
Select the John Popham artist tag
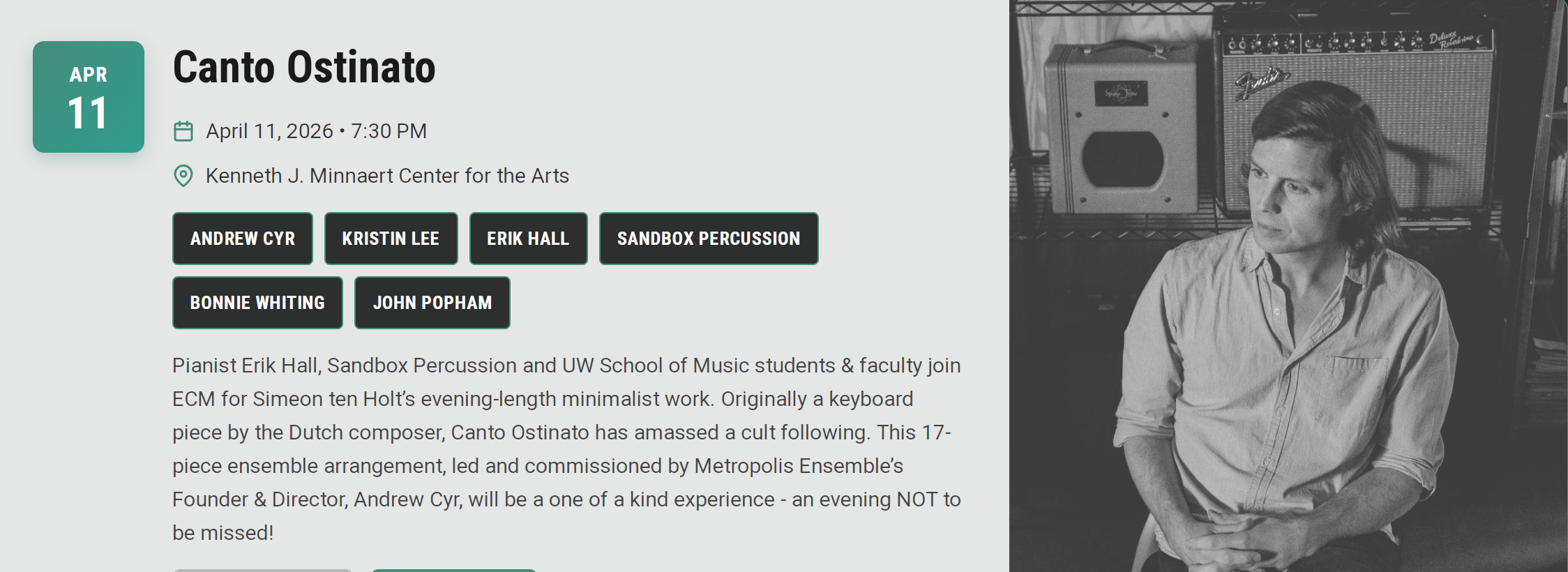(x=432, y=303)
